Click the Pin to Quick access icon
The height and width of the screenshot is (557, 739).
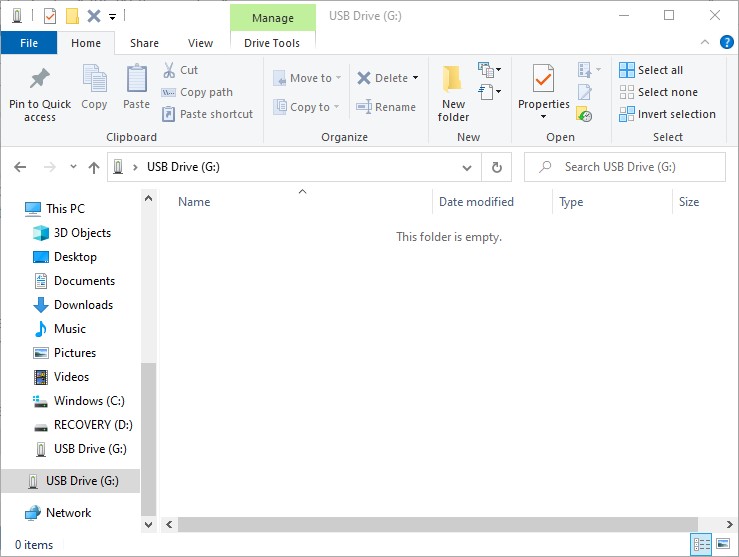pyautogui.click(x=40, y=79)
